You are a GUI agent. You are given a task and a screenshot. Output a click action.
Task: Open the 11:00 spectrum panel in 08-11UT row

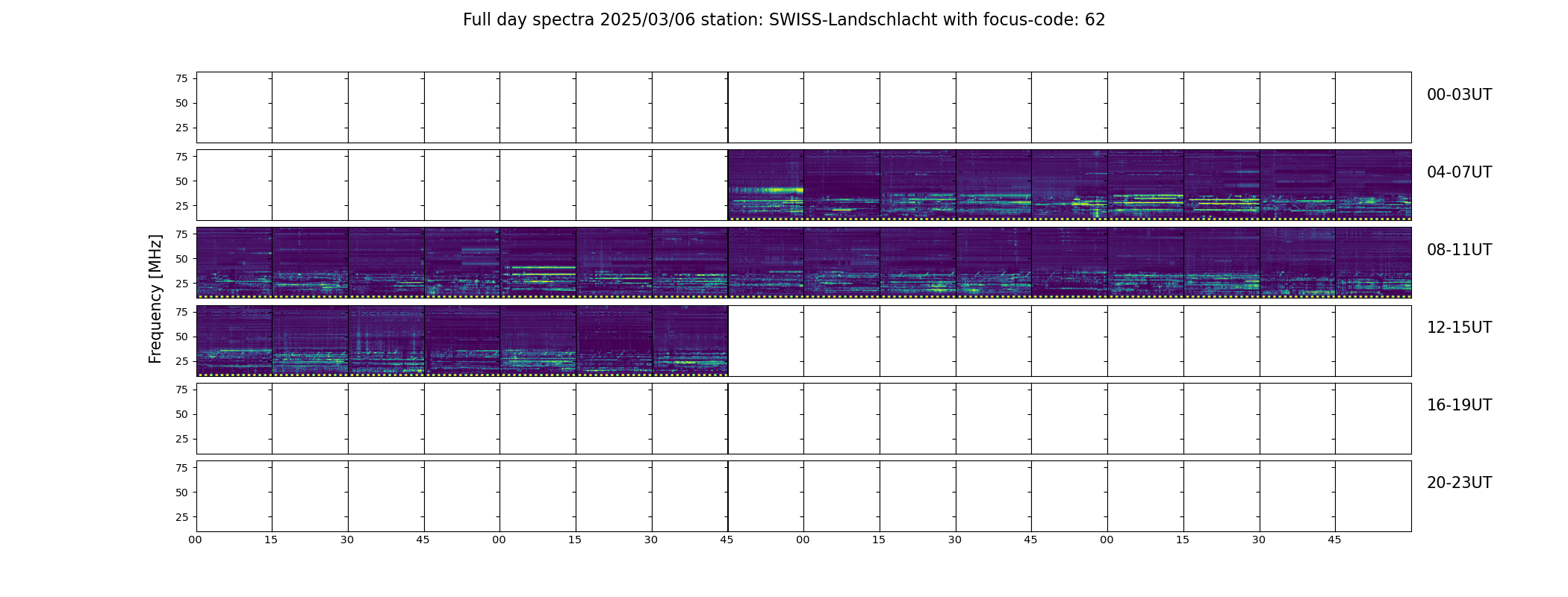[x=1146, y=263]
